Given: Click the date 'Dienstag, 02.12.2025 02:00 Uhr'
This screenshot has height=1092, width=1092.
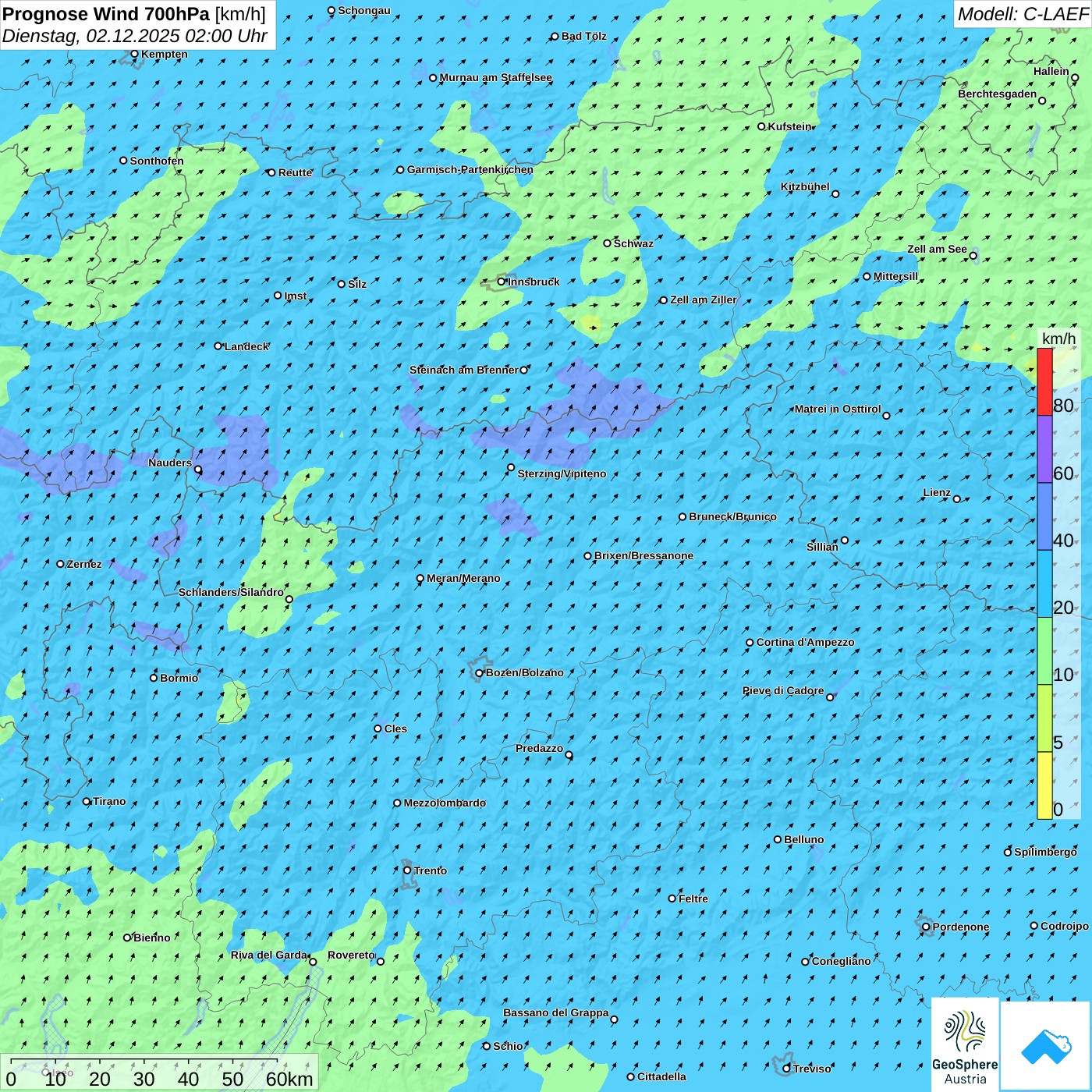Looking at the screenshot, I should tap(135, 37).
